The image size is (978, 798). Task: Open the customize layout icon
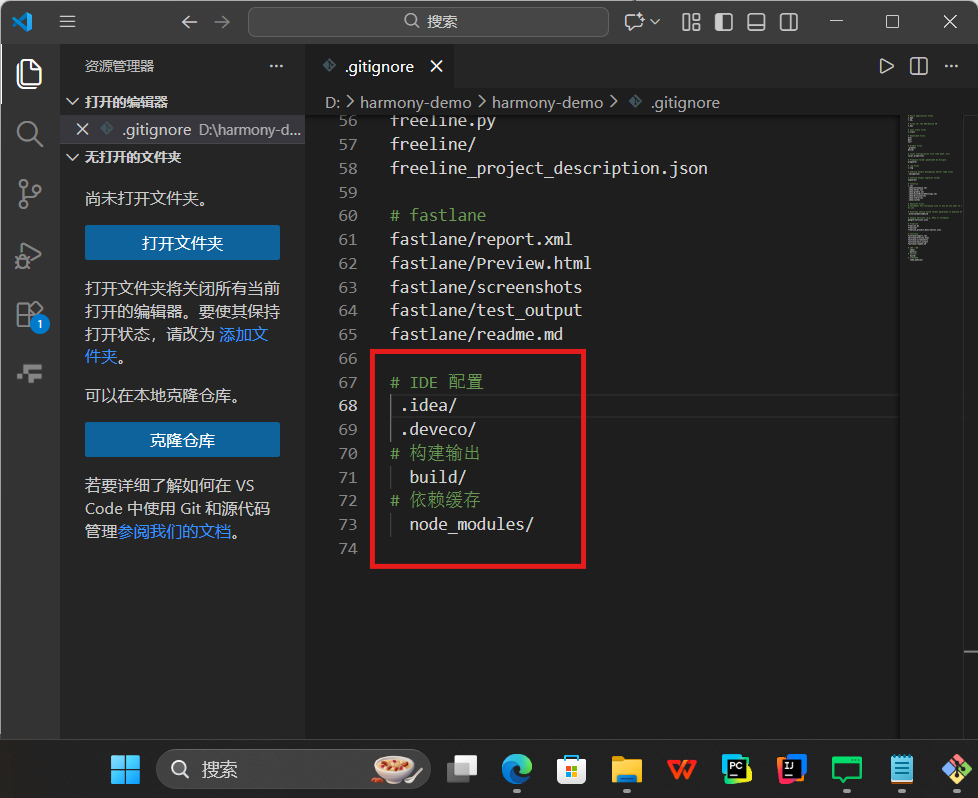691,22
